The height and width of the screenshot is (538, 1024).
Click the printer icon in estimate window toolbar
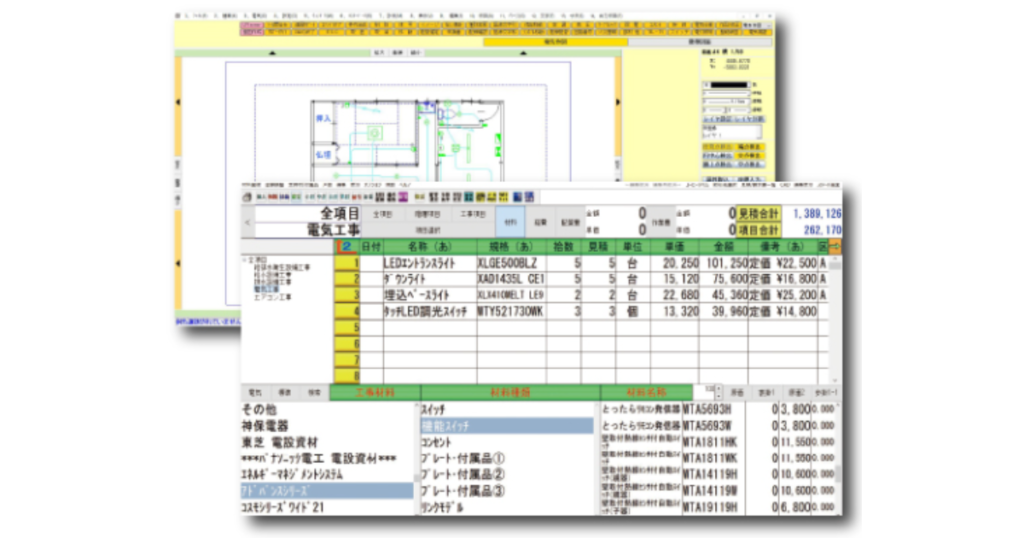247,197
